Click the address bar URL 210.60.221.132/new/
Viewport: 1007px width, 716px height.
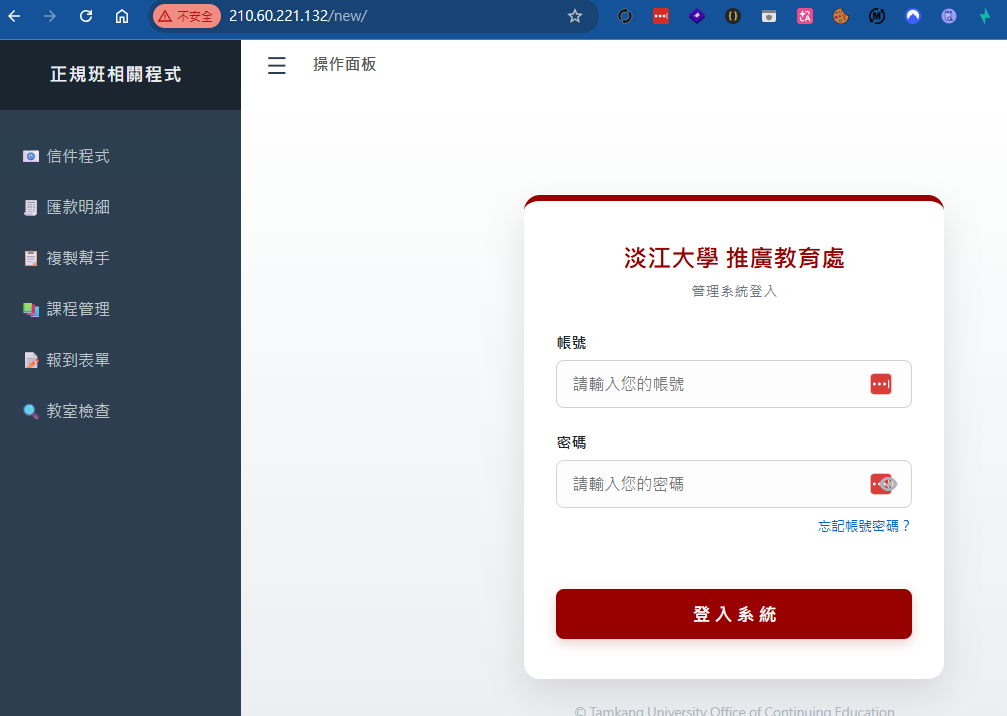point(297,16)
